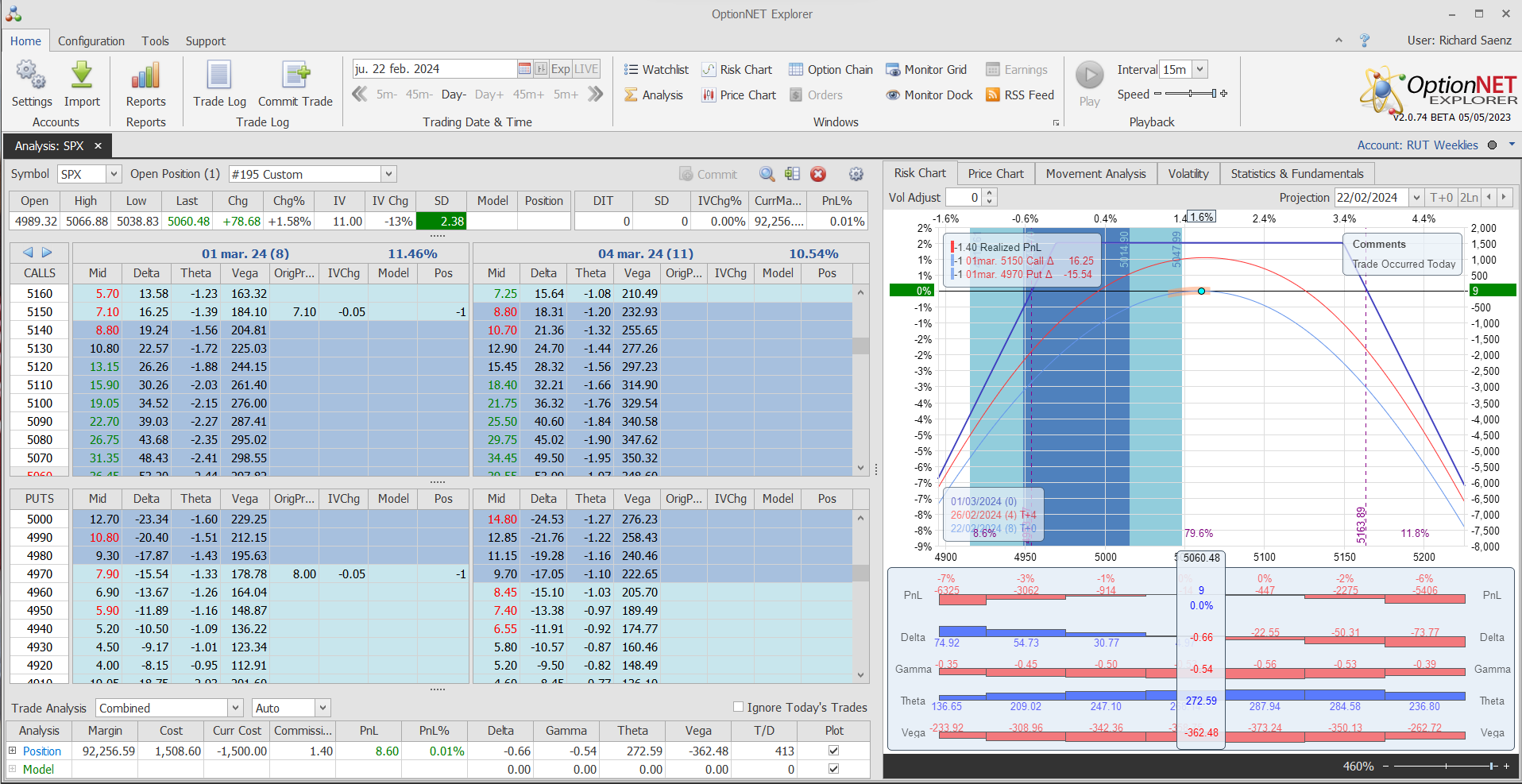
Task: Open the Reports chart icon
Action: tap(145, 76)
